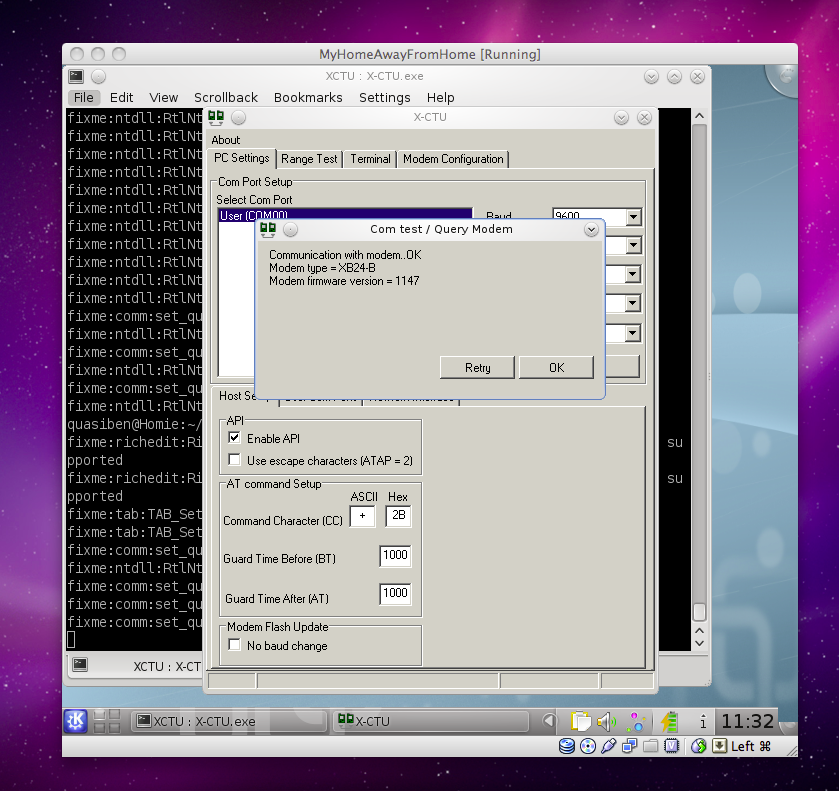This screenshot has height=791, width=839.
Task: Open the third Com Port dropdown arrow
Action: tap(634, 275)
